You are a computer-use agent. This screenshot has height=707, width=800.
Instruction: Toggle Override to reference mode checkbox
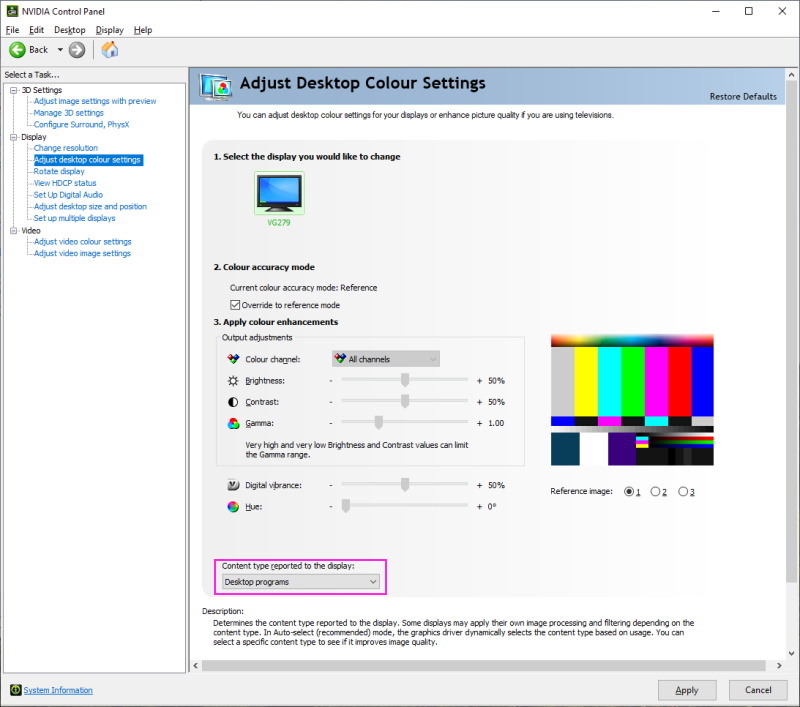235,305
